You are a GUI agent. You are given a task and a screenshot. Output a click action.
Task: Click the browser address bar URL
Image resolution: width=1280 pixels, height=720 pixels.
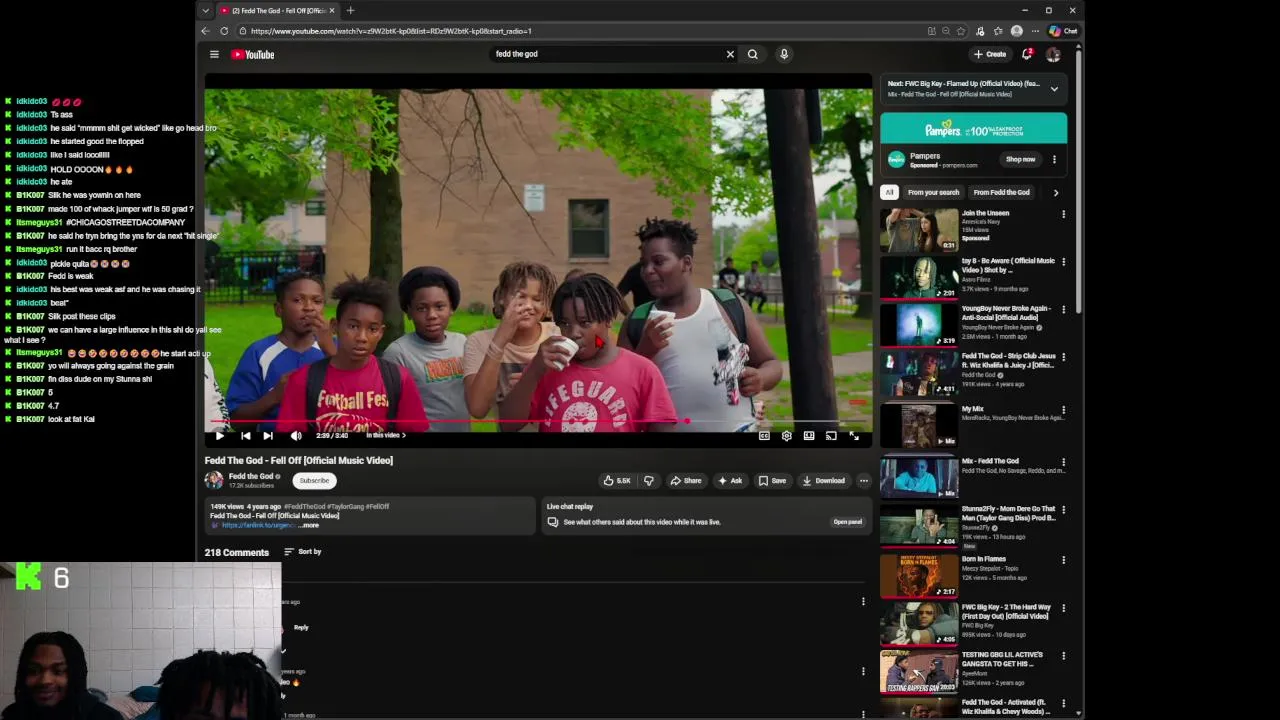coord(391,31)
